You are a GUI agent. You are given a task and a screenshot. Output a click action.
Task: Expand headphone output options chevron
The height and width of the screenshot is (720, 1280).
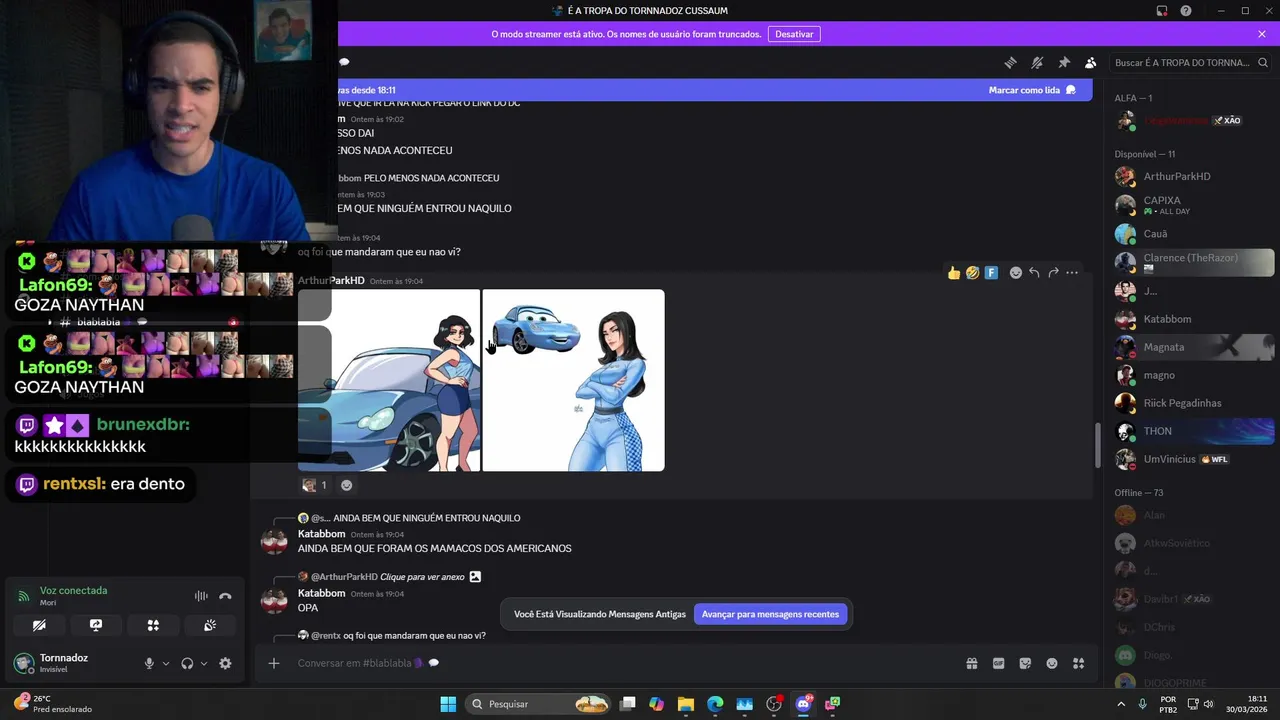pyautogui.click(x=204, y=663)
